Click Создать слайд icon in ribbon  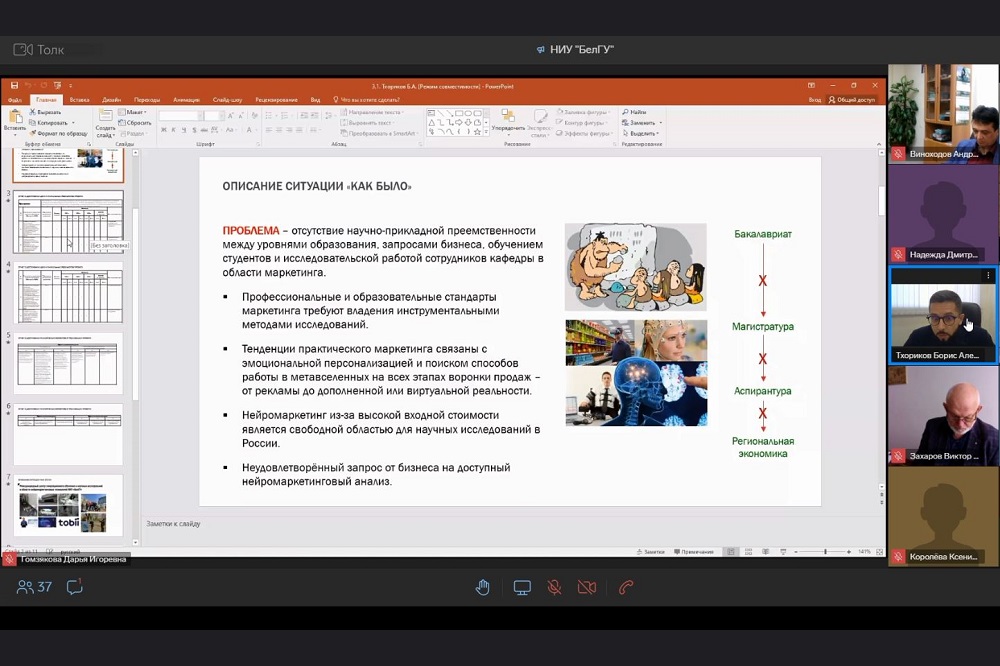pos(105,122)
